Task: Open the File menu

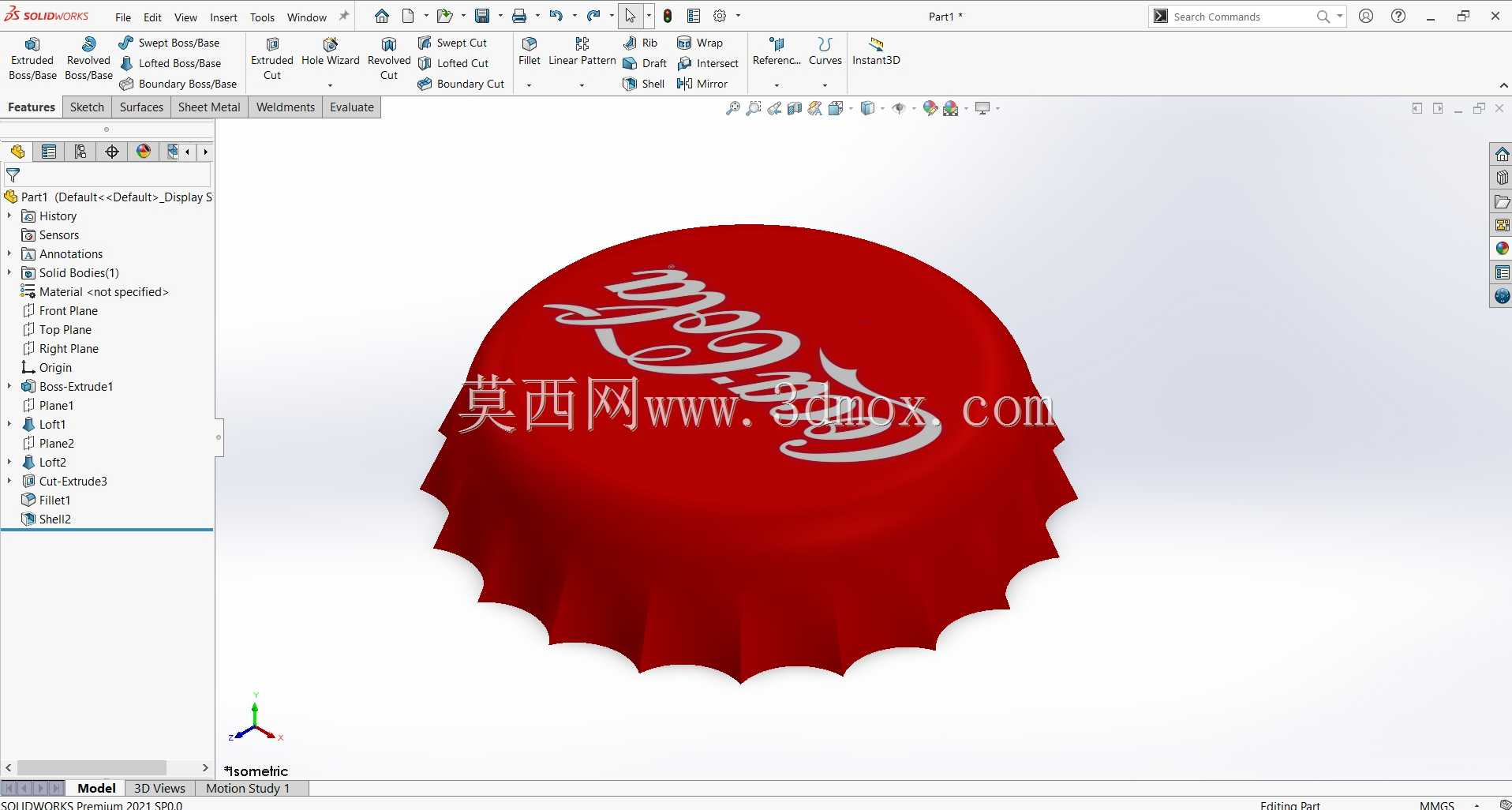Action: click(123, 17)
